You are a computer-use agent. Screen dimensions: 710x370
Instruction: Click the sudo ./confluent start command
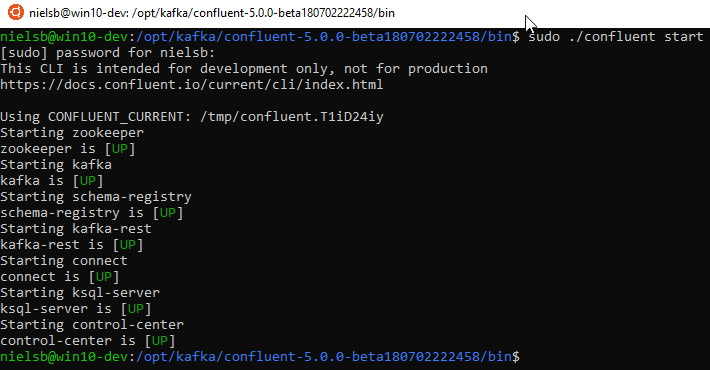click(x=615, y=37)
